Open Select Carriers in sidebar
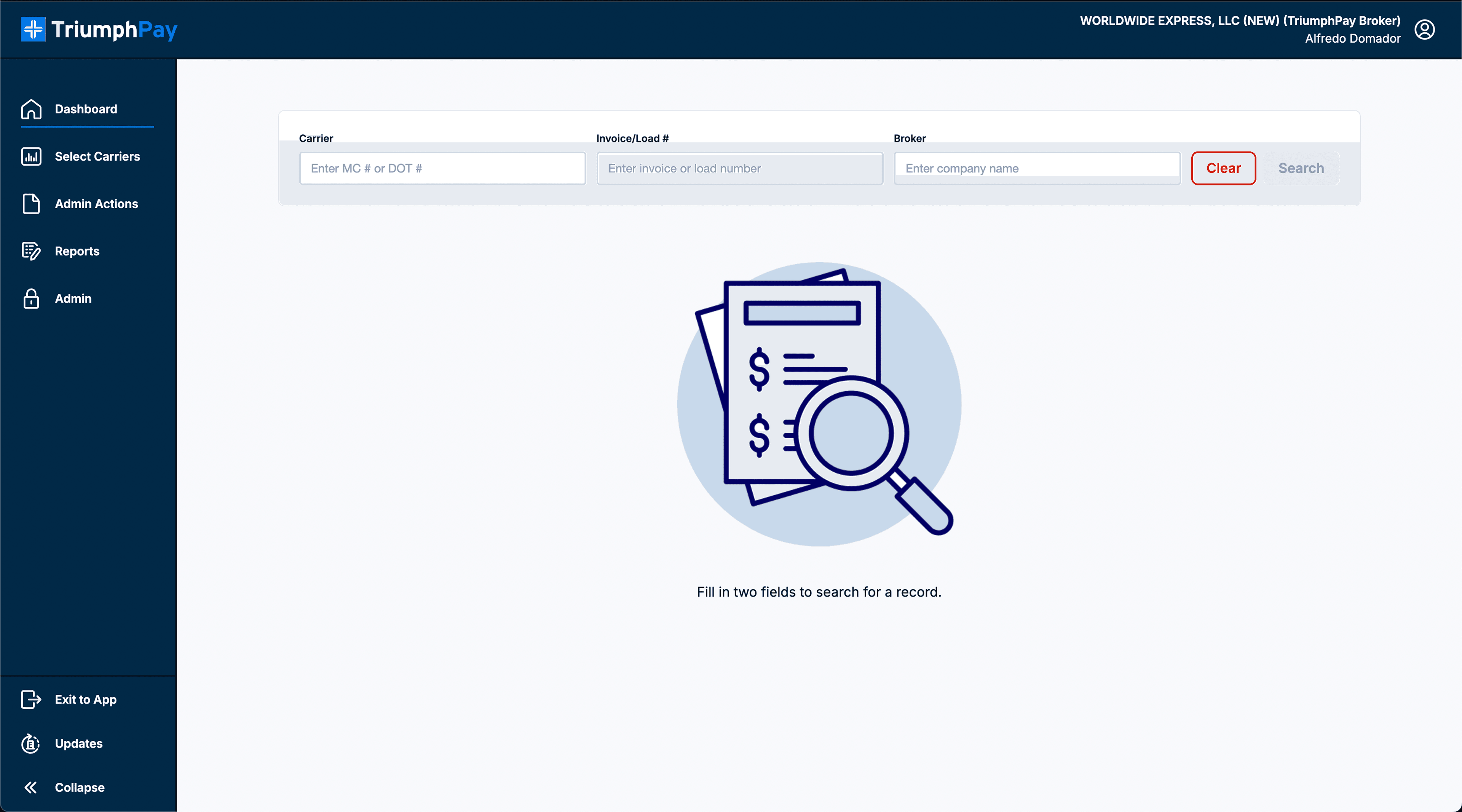The image size is (1462, 812). 97,156
